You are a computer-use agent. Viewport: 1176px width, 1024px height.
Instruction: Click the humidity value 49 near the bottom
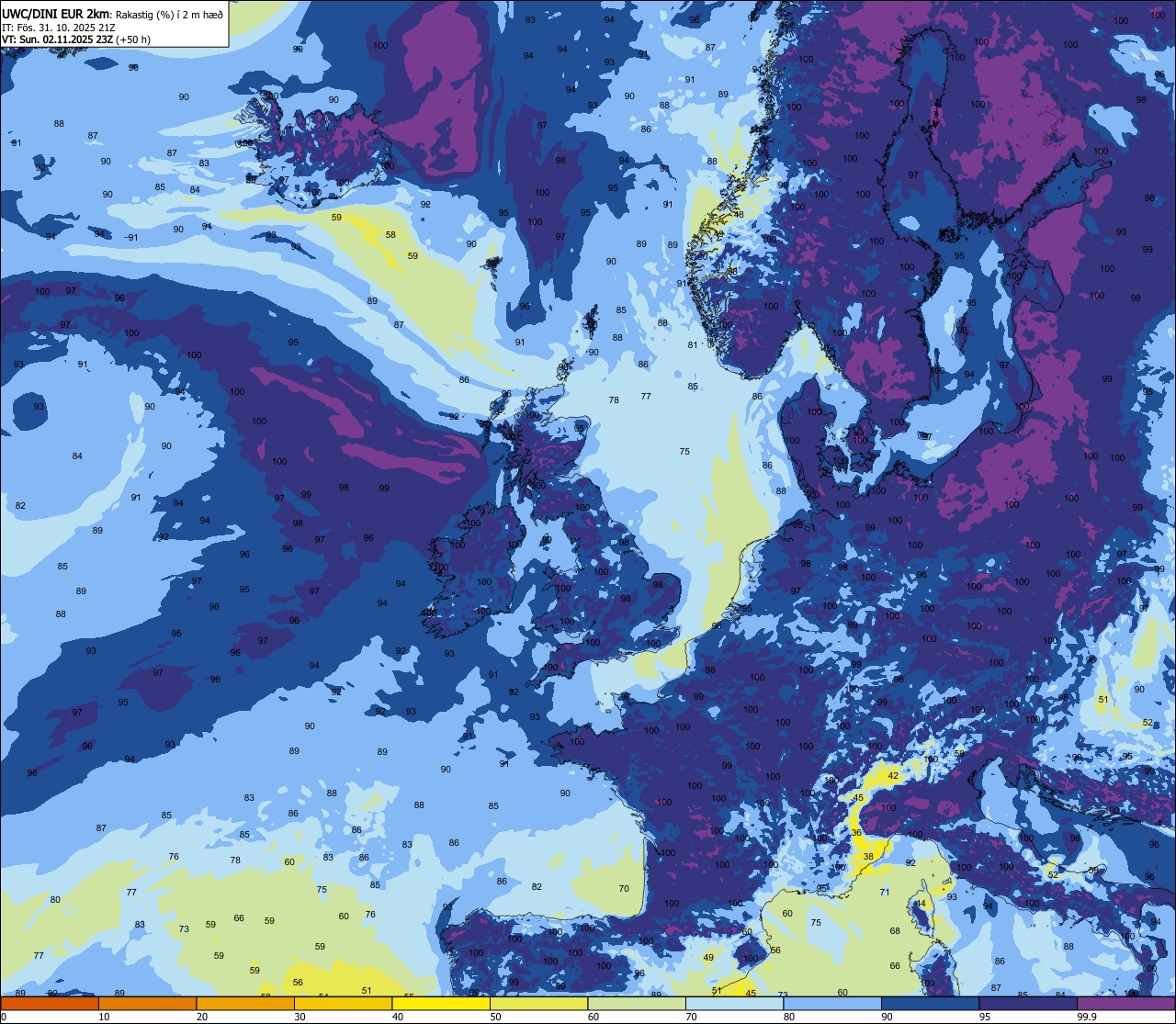click(x=708, y=958)
